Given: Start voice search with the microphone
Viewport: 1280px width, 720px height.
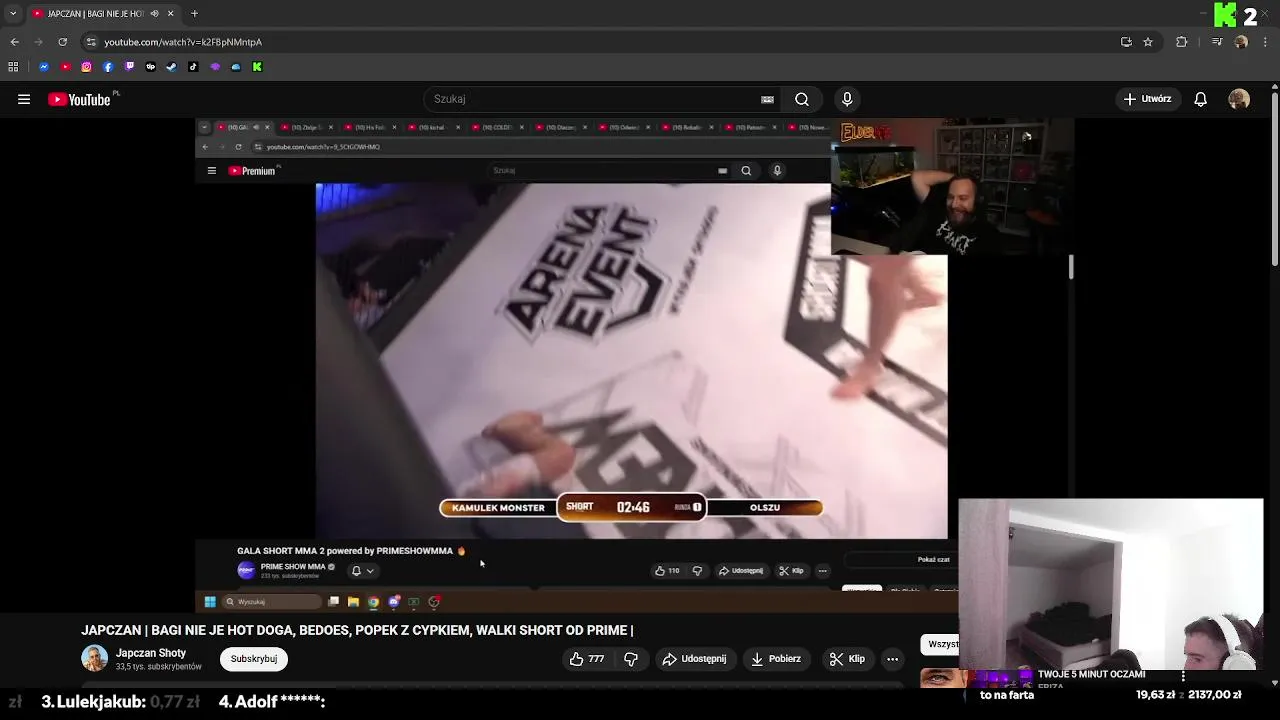Looking at the screenshot, I should point(847,99).
